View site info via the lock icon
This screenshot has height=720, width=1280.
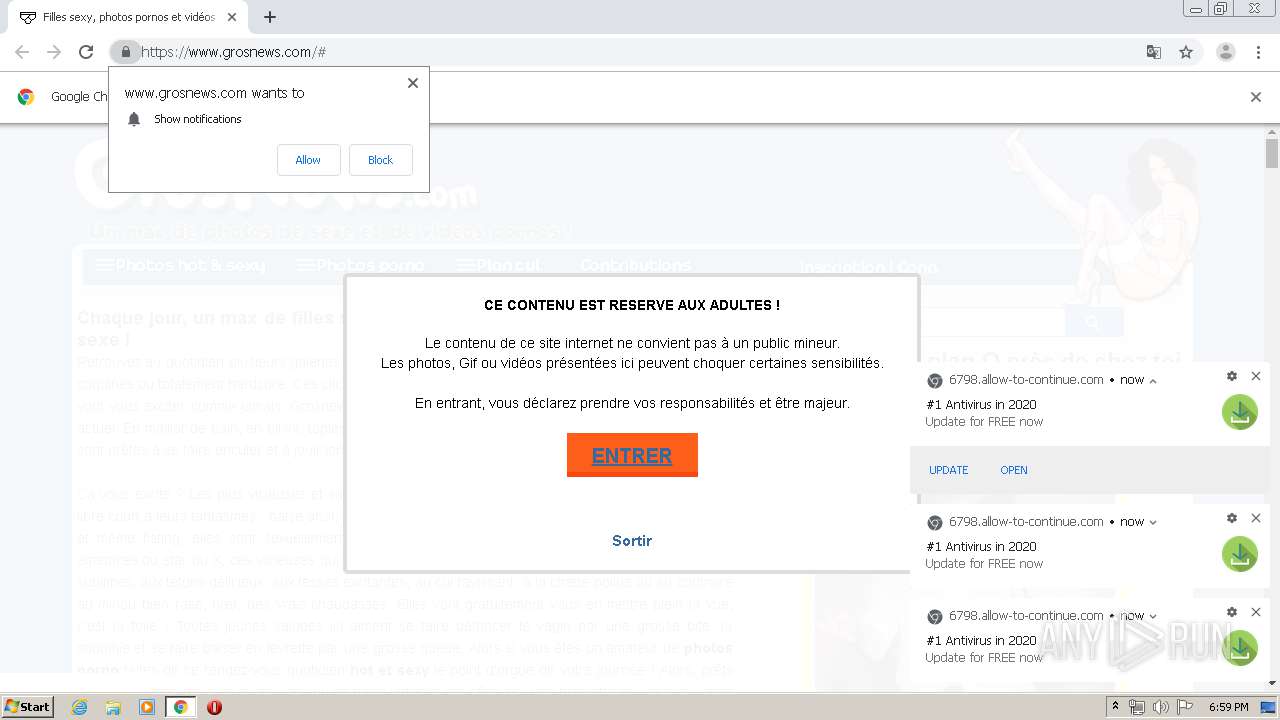coord(125,52)
